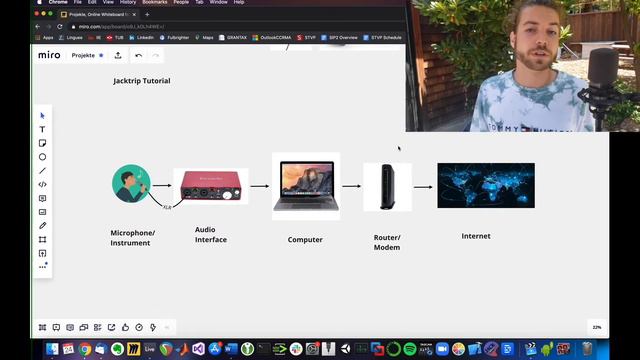This screenshot has height=360, width=640.
Task: Select the cursor tool in Miro's toolbar
Action: 42,116
